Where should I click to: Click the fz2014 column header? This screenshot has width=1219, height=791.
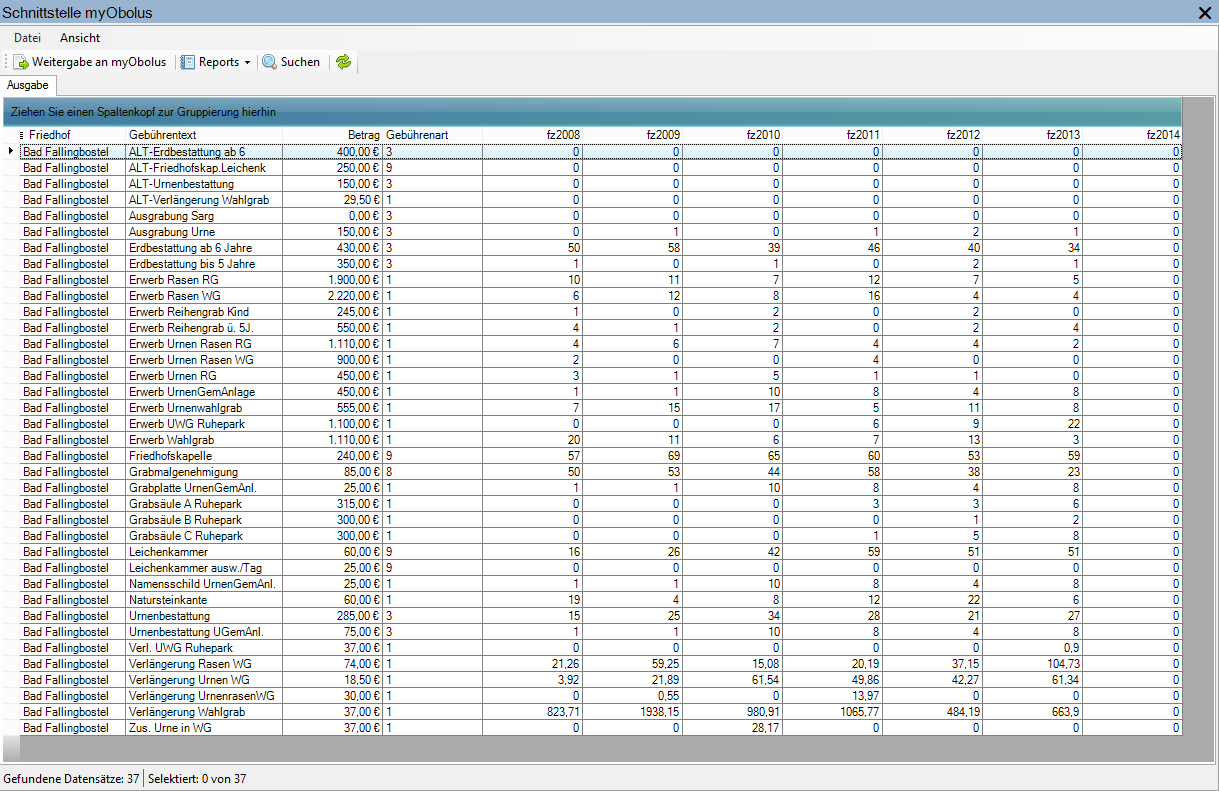click(x=1132, y=135)
